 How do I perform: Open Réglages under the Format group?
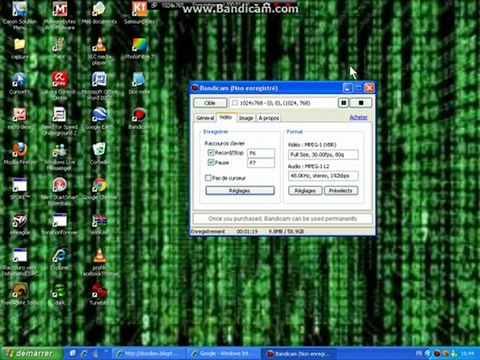(305, 191)
